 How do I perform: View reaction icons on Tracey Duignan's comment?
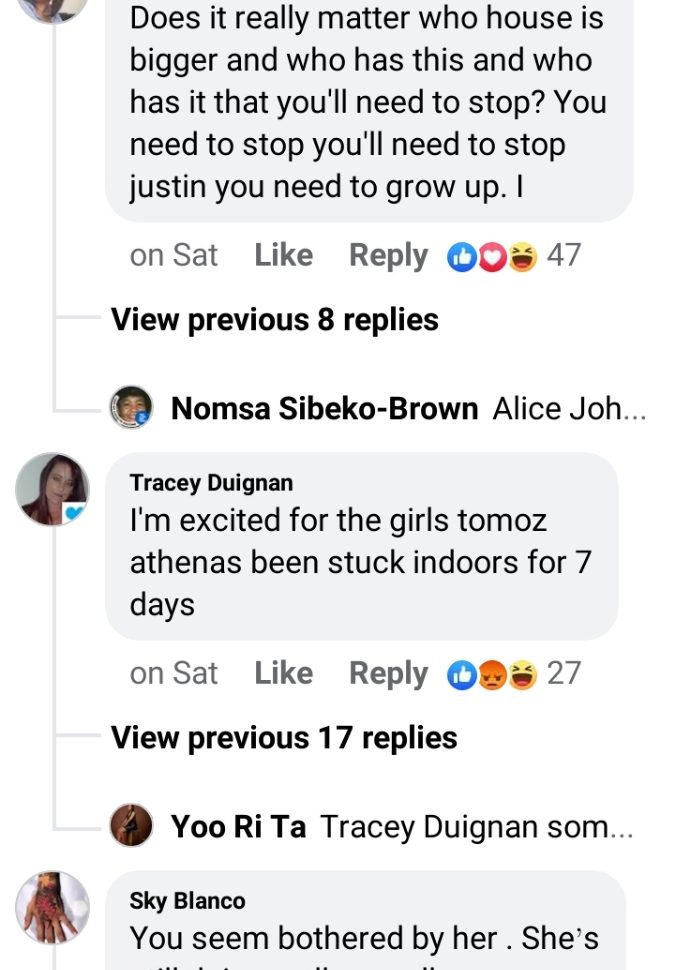tap(492, 674)
